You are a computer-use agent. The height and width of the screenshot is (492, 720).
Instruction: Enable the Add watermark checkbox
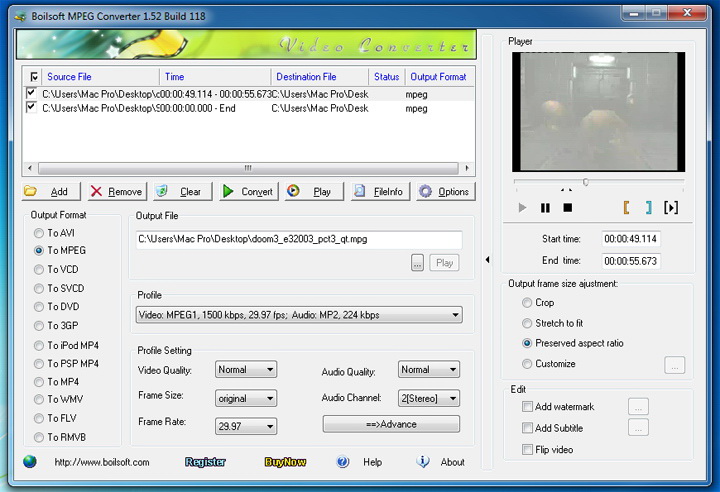tap(528, 407)
